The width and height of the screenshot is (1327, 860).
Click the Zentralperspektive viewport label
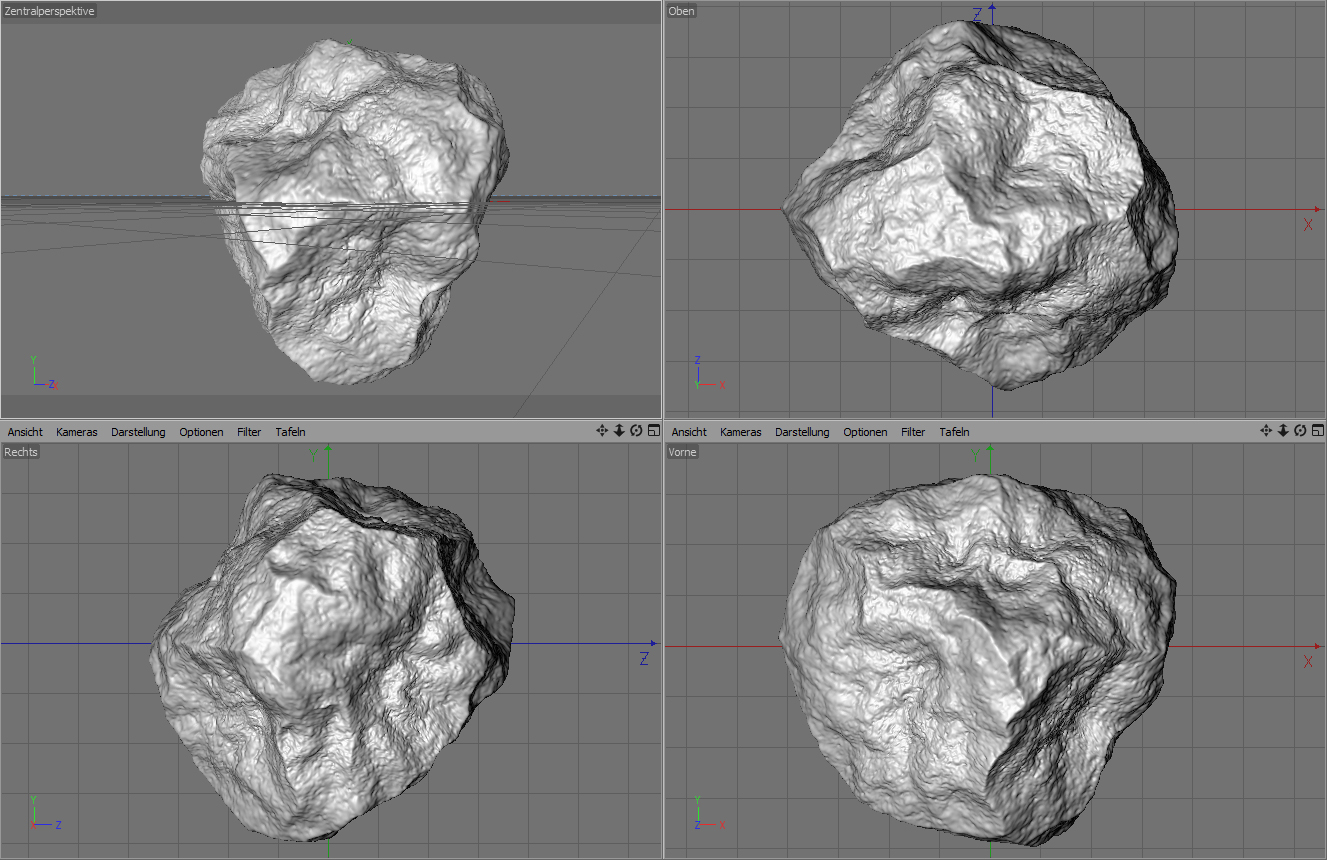pos(50,11)
